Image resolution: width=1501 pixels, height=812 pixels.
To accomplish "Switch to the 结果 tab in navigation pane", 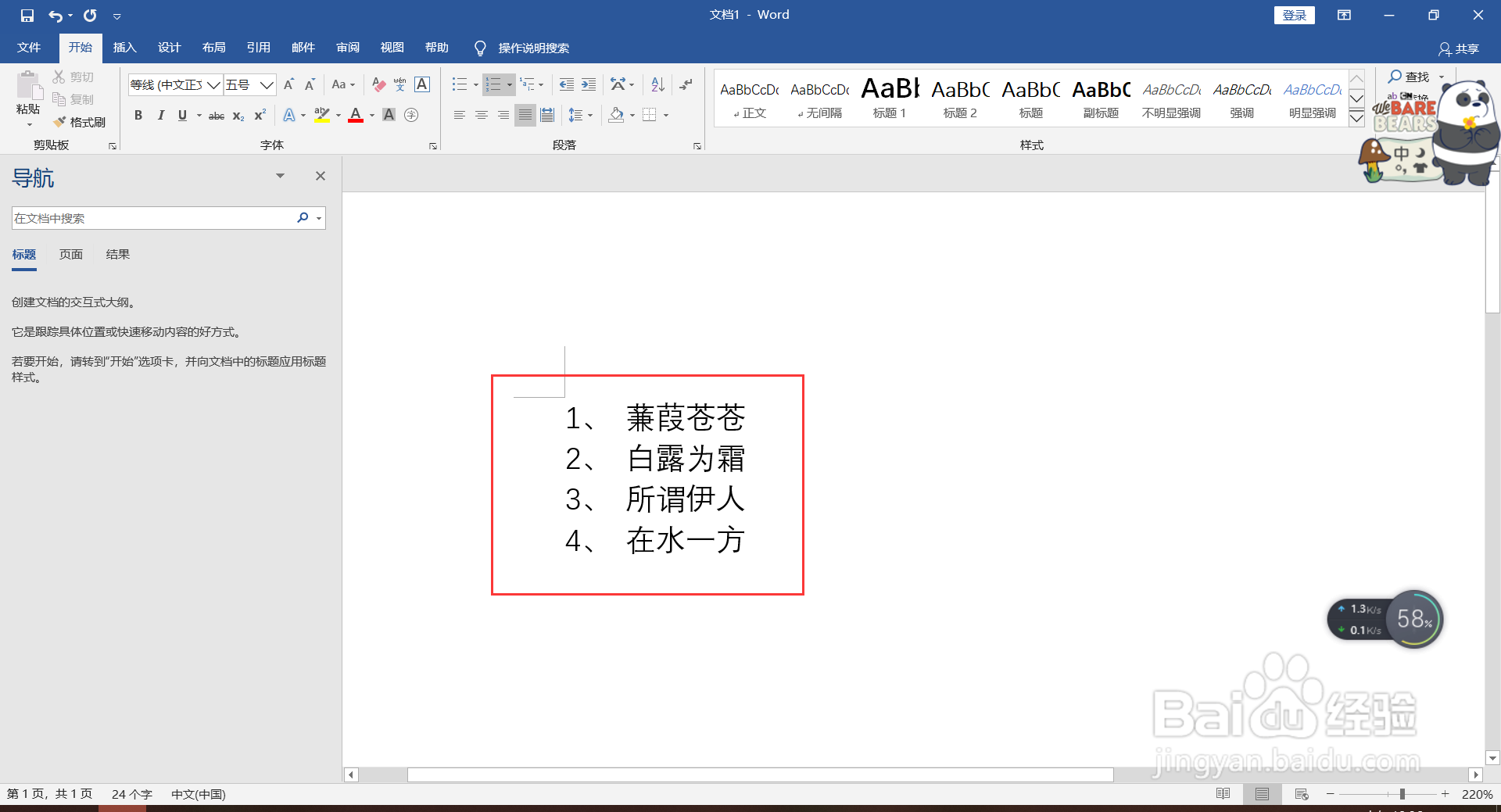I will point(118,254).
